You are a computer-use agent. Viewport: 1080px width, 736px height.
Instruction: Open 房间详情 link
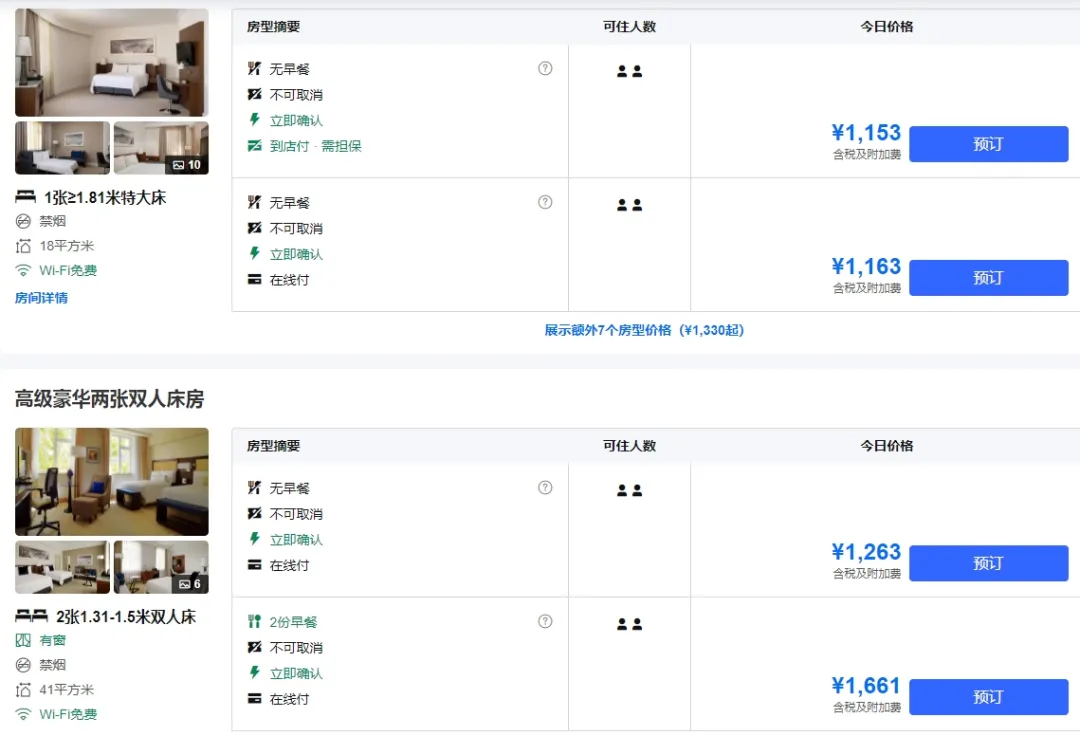[x=41, y=298]
